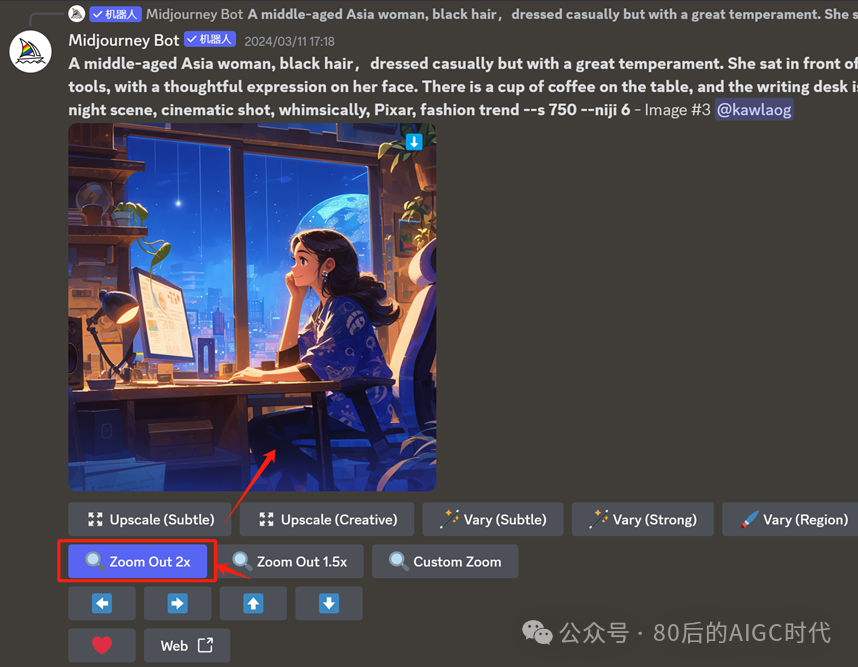Image resolution: width=858 pixels, height=667 pixels.
Task: Pan image left with left arrow
Action: click(x=102, y=604)
